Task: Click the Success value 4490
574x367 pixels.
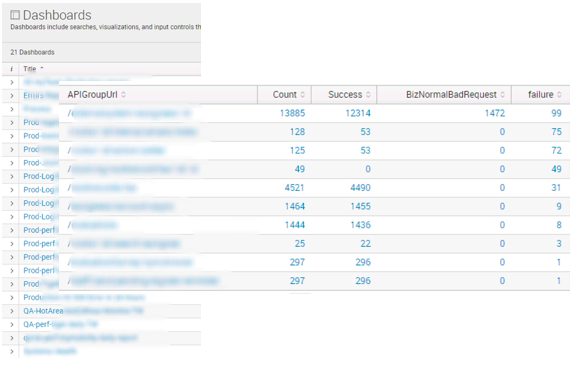Action: tap(361, 188)
